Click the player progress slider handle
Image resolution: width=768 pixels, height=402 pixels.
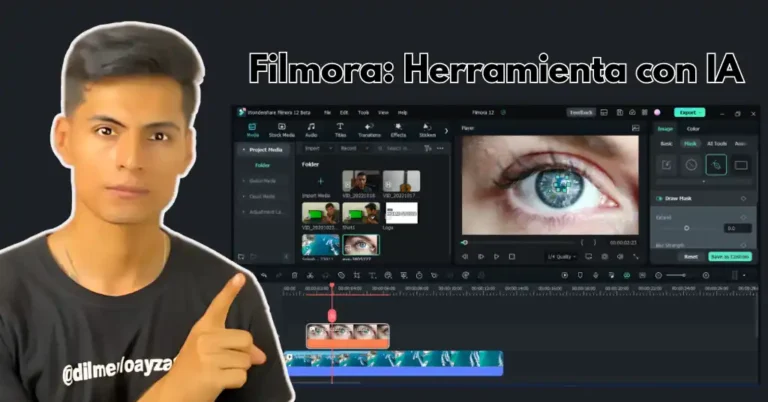(464, 242)
